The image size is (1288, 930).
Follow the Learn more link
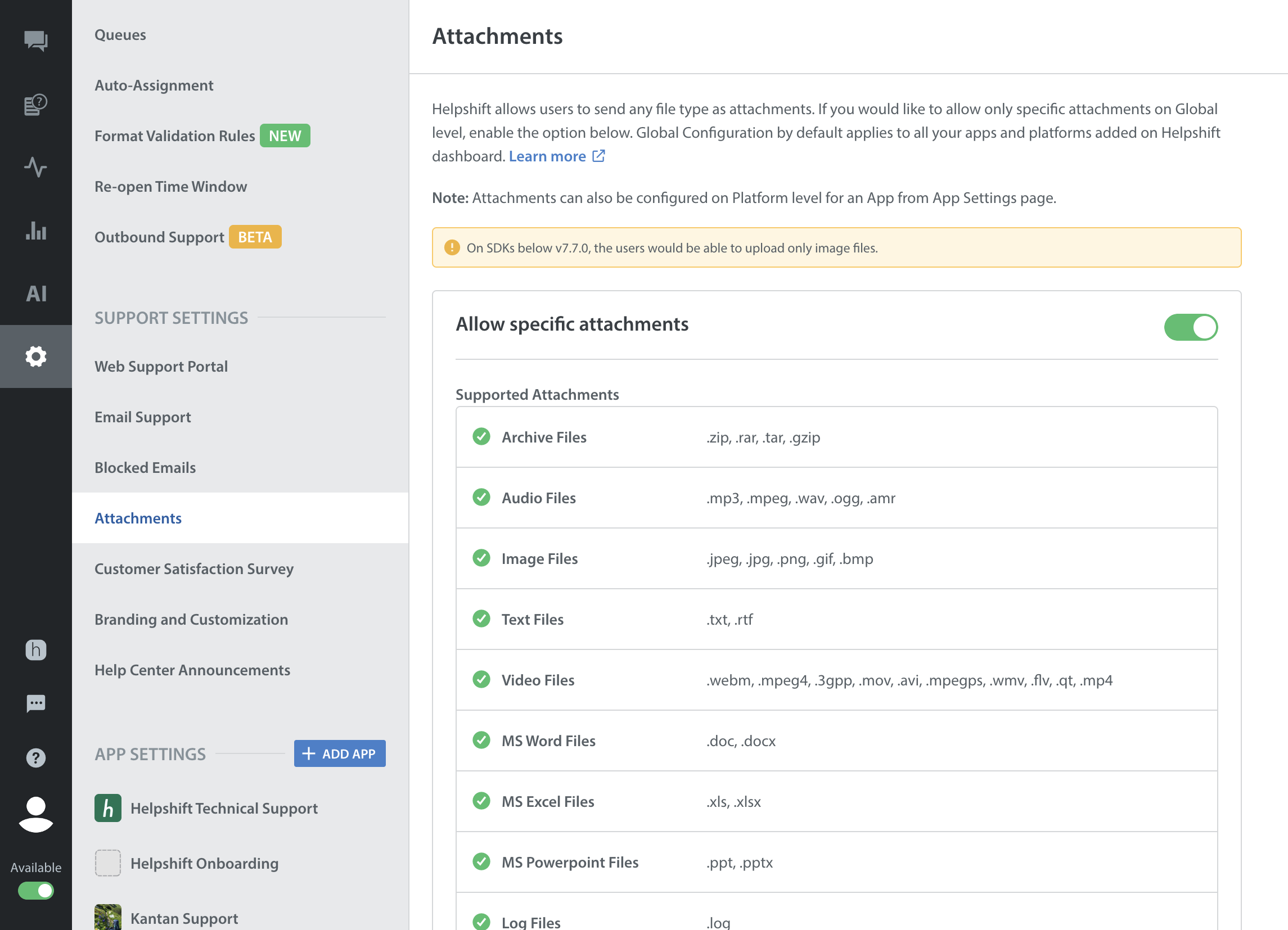click(x=547, y=156)
